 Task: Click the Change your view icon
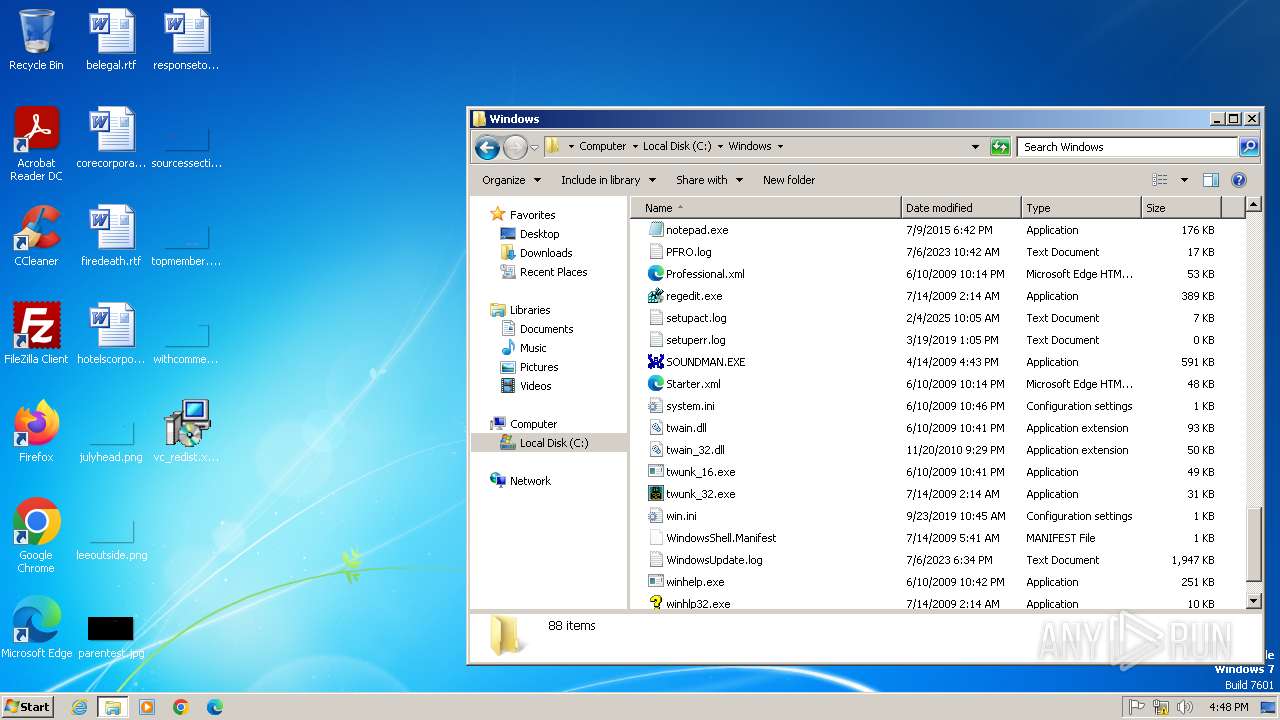(x=1160, y=180)
